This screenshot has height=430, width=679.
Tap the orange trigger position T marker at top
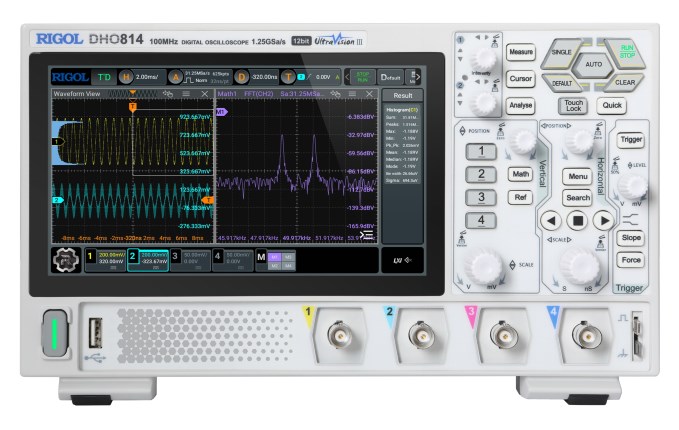(133, 107)
